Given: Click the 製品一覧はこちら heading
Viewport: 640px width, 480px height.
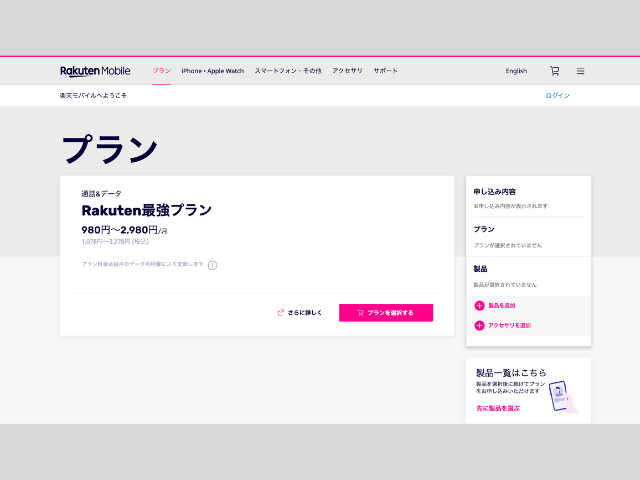Looking at the screenshot, I should point(511,373).
